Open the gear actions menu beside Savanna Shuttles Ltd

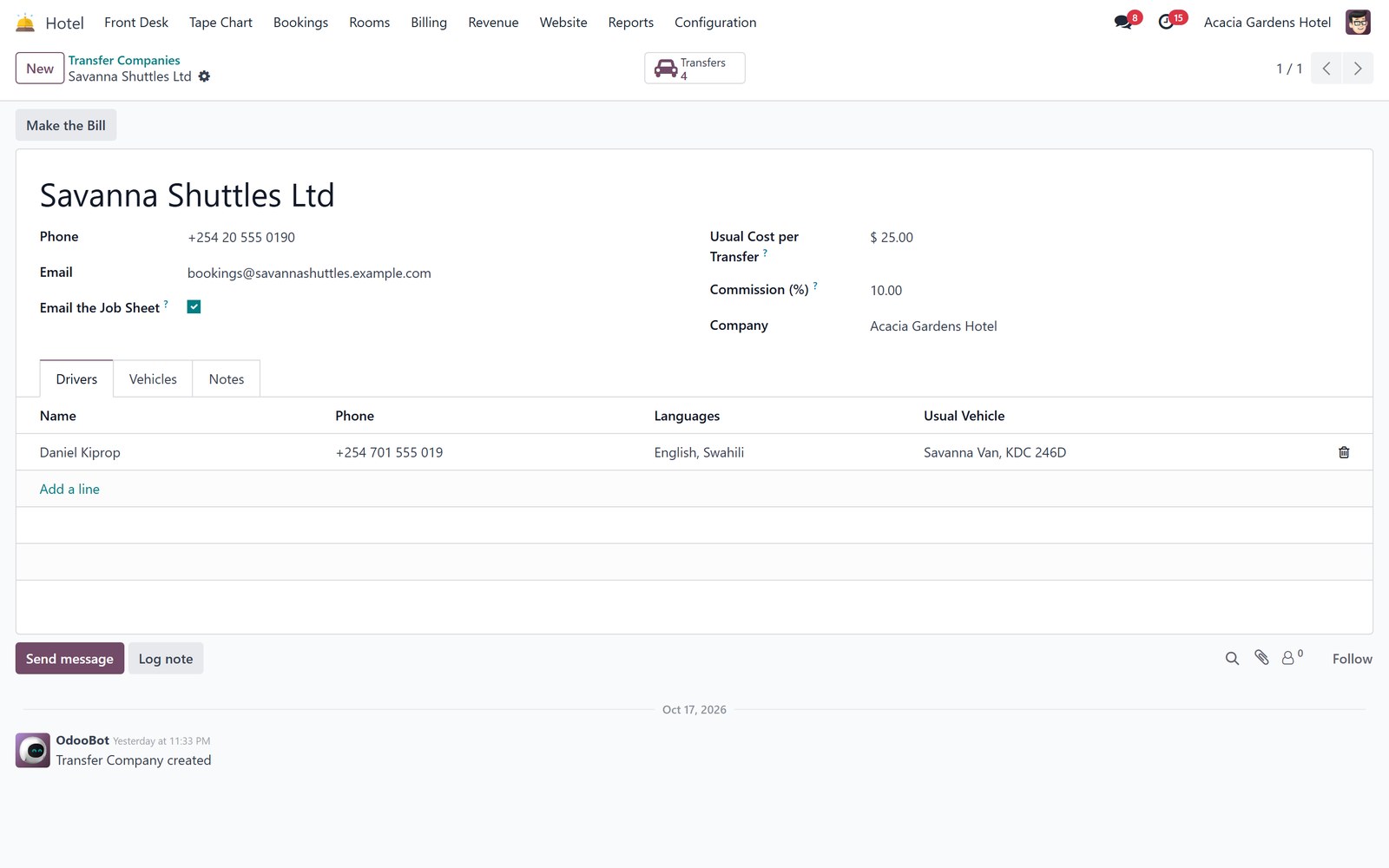(204, 76)
